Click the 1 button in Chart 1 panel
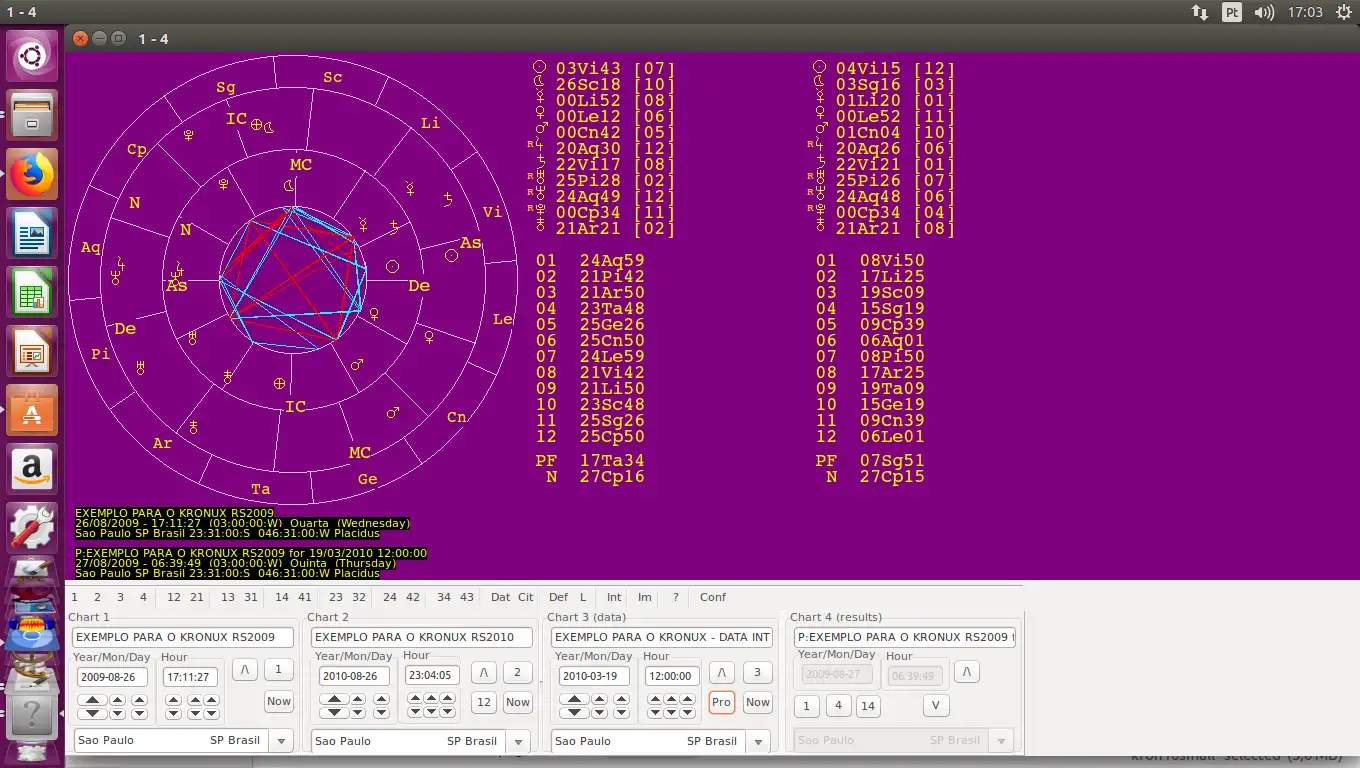Screen dimensions: 1360x768 [279, 670]
